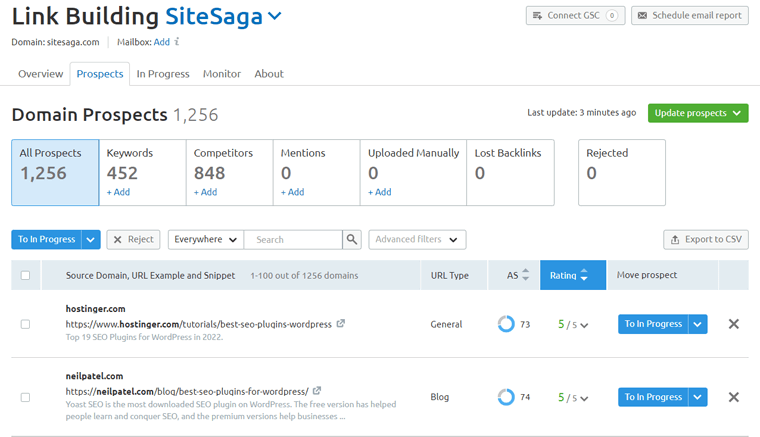Expand hostinger.com To In Progress arrow

point(697,324)
